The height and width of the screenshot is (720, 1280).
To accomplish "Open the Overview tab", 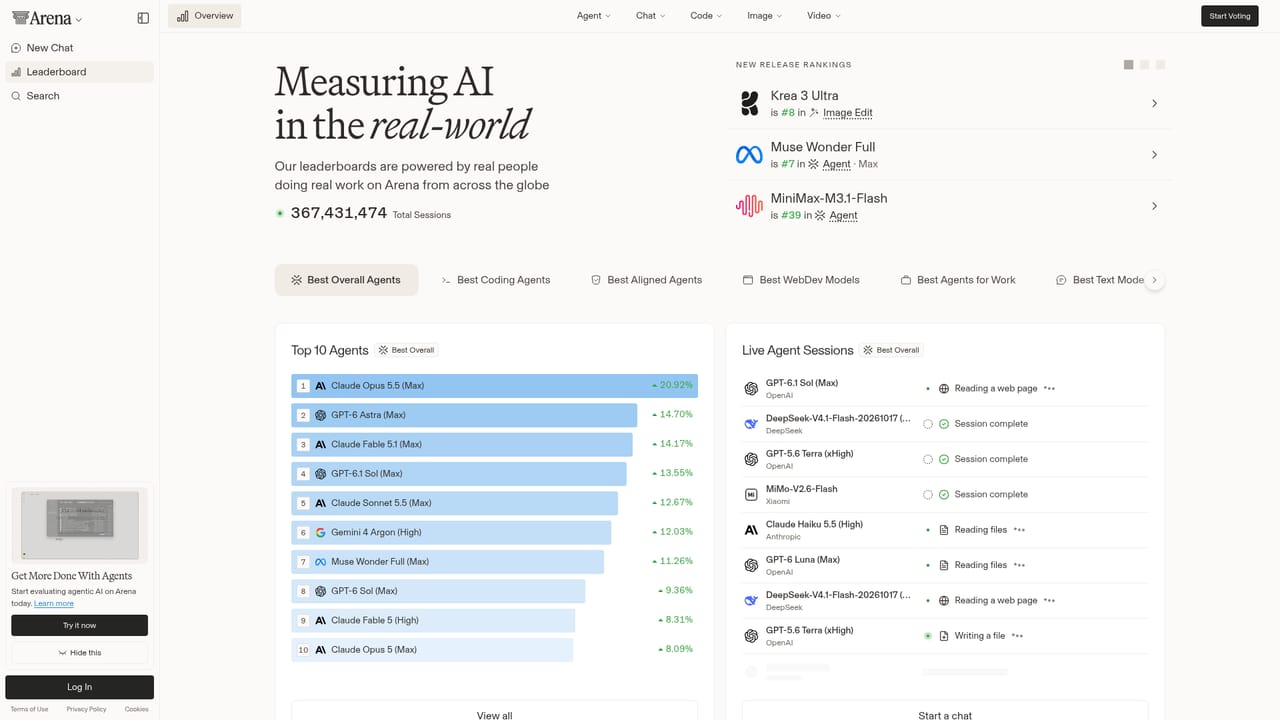I will tap(204, 16).
